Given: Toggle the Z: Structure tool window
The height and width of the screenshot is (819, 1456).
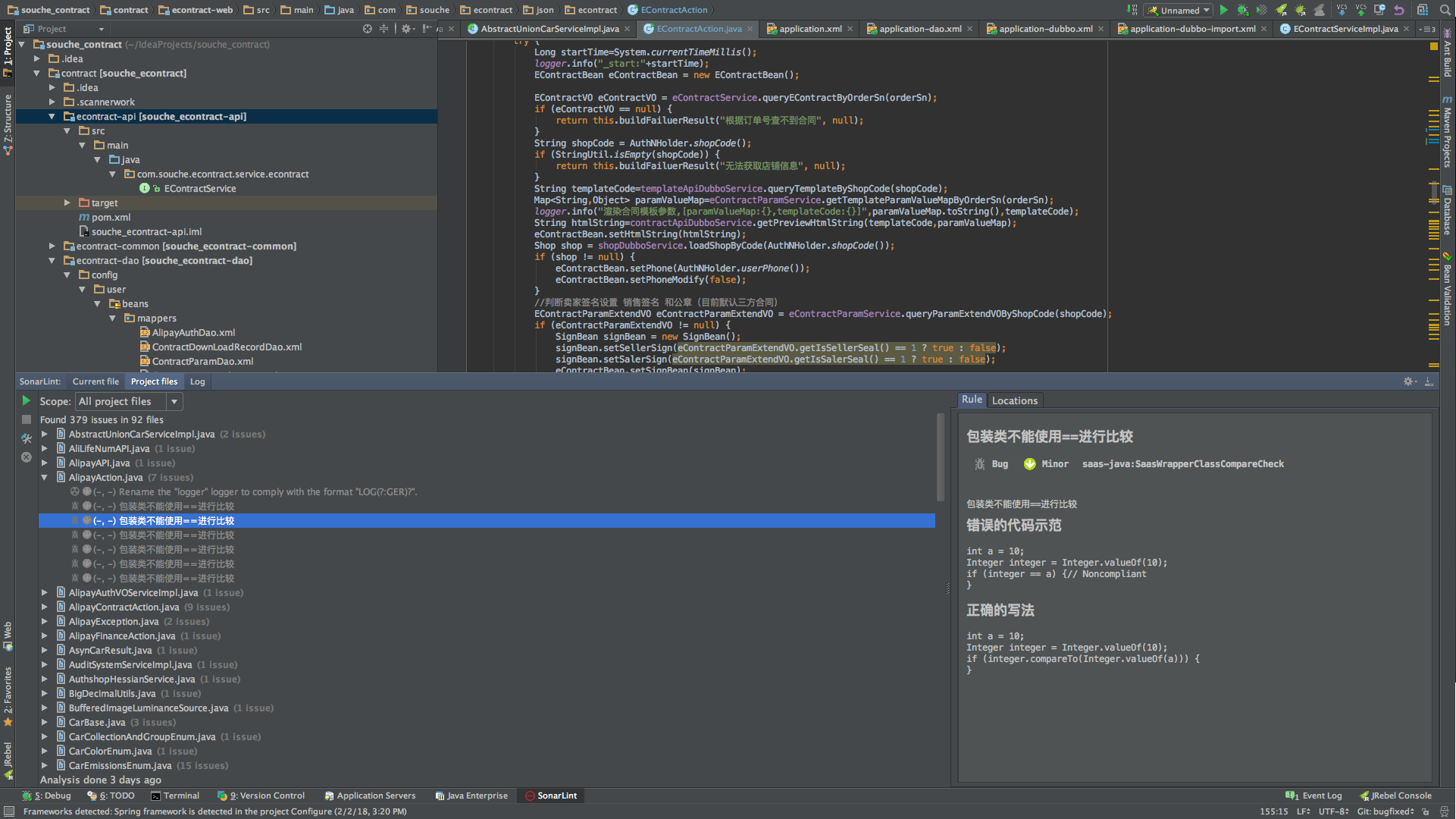Looking at the screenshot, I should click(x=8, y=125).
